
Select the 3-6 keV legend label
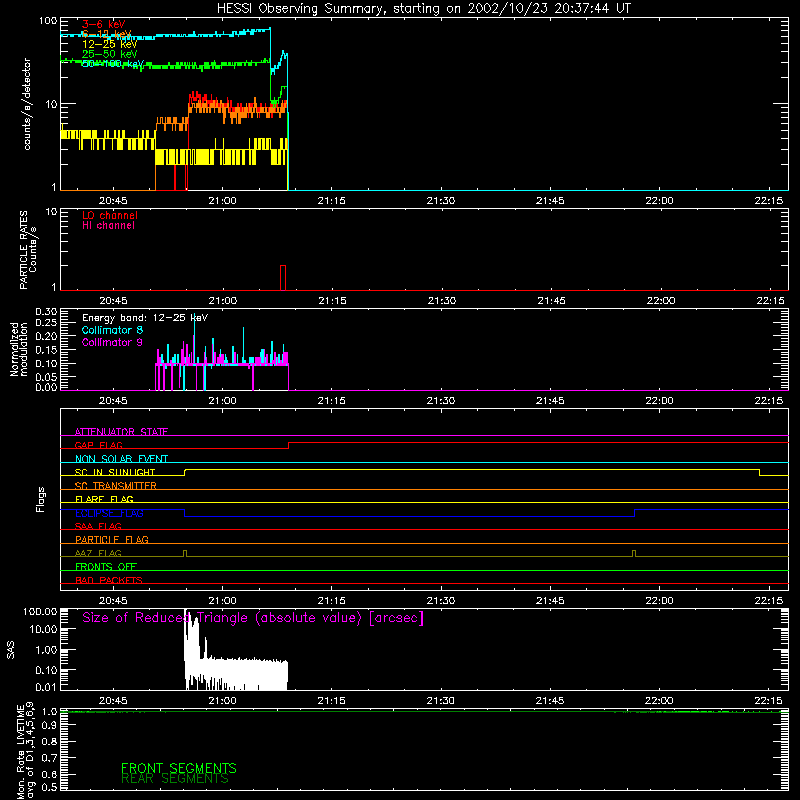click(x=104, y=24)
